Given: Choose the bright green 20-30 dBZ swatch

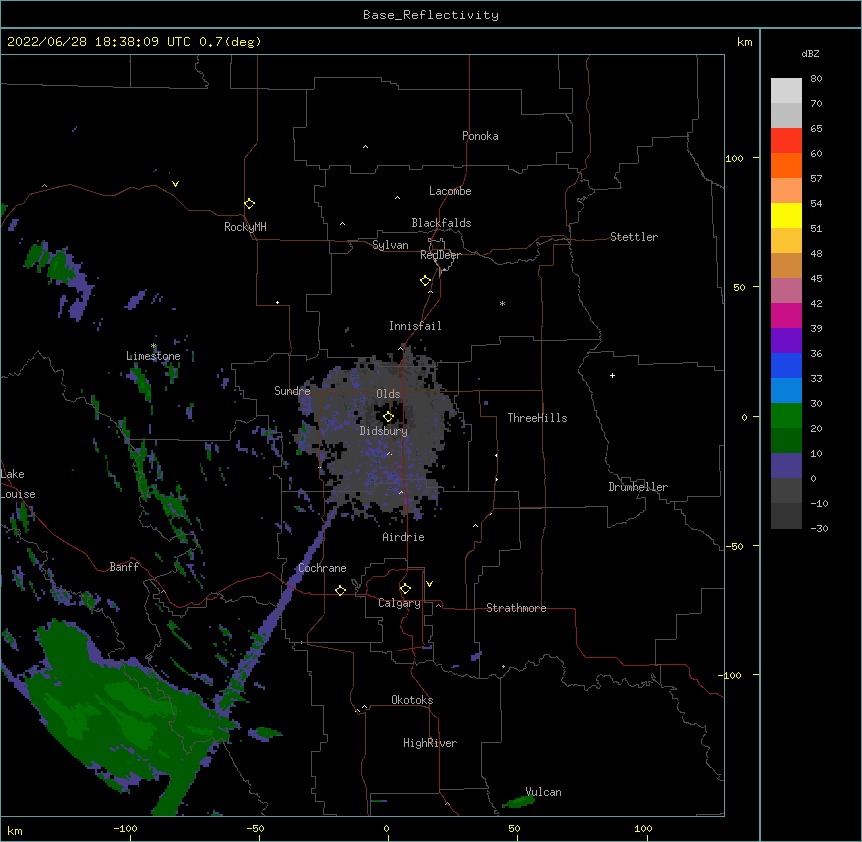Looking at the screenshot, I should coord(786,416).
